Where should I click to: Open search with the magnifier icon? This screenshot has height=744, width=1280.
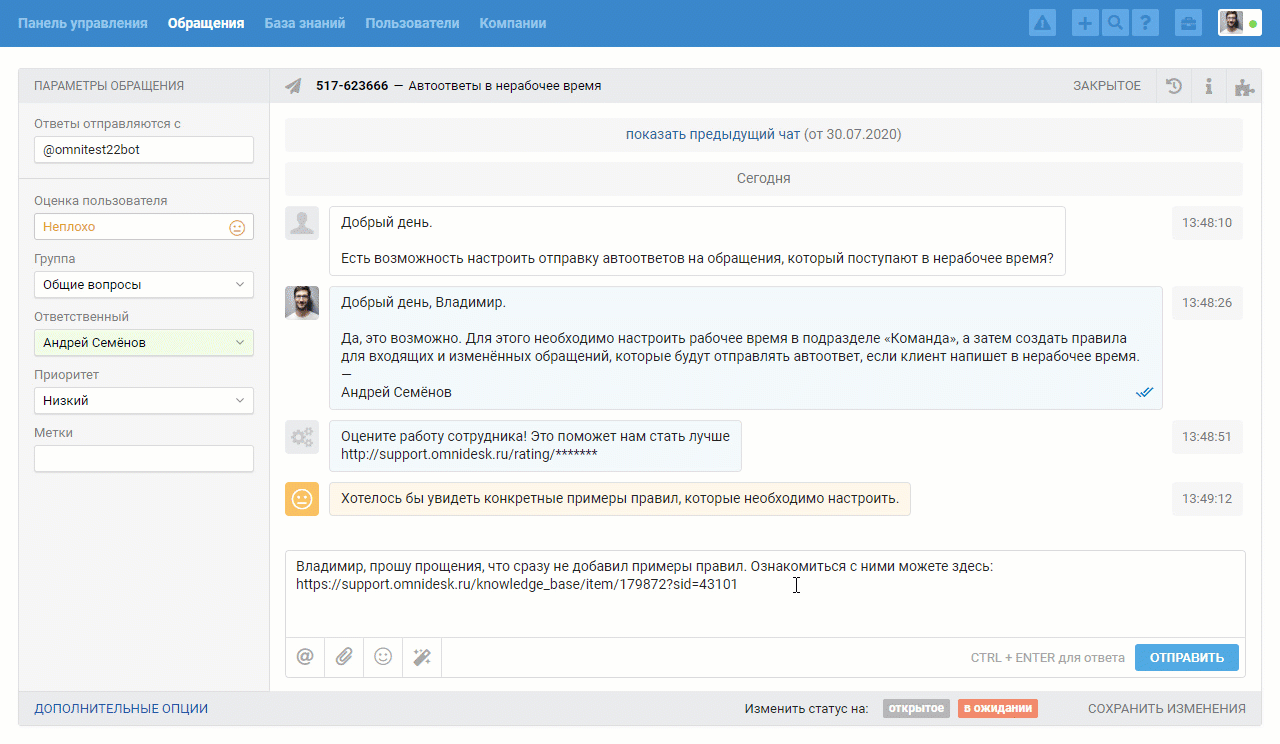coord(1114,23)
